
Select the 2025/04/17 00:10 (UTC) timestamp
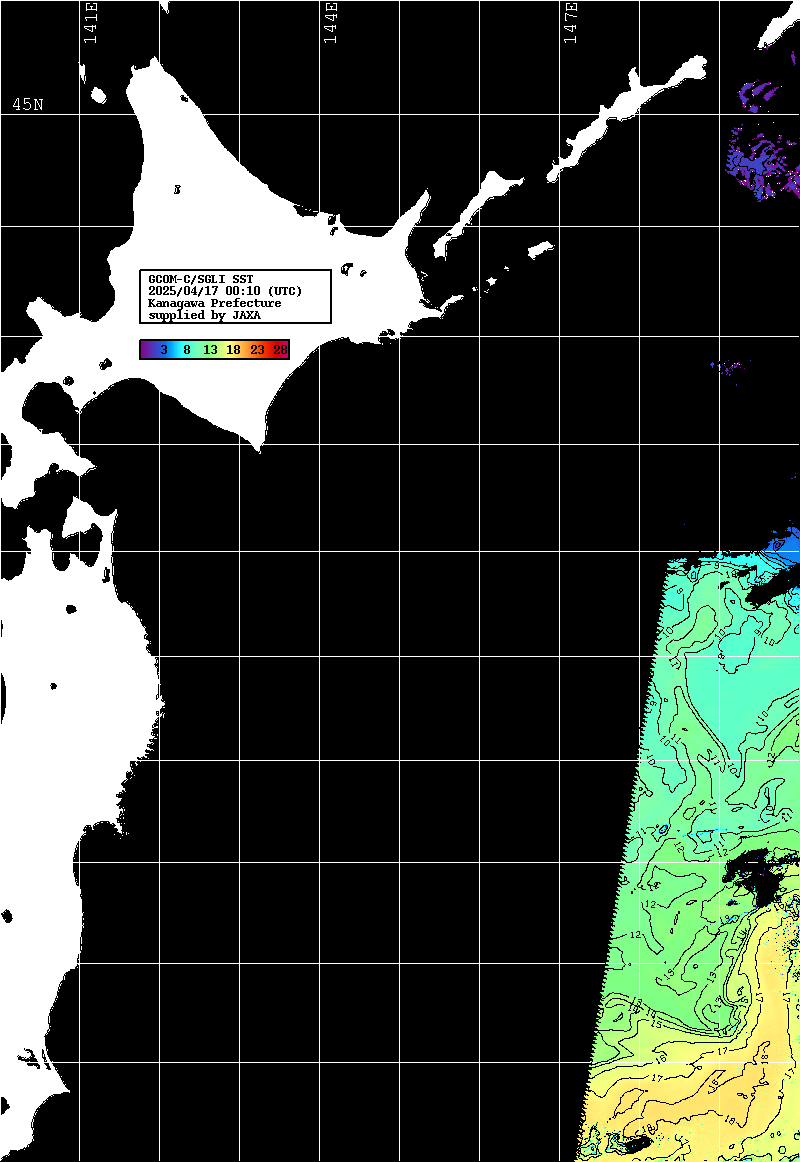(225, 291)
